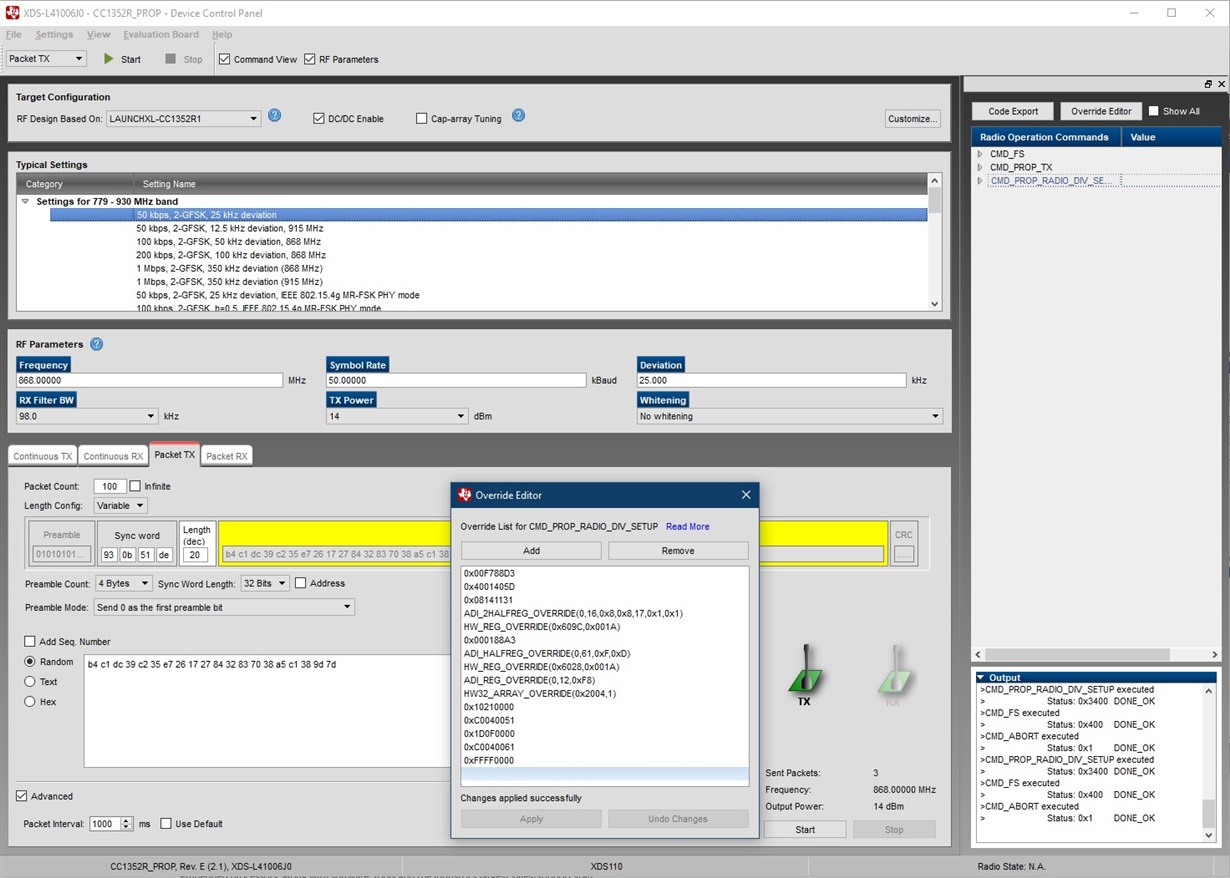Image resolution: width=1230 pixels, height=878 pixels.
Task: Open the RF Parameters help icon
Action: 97,344
